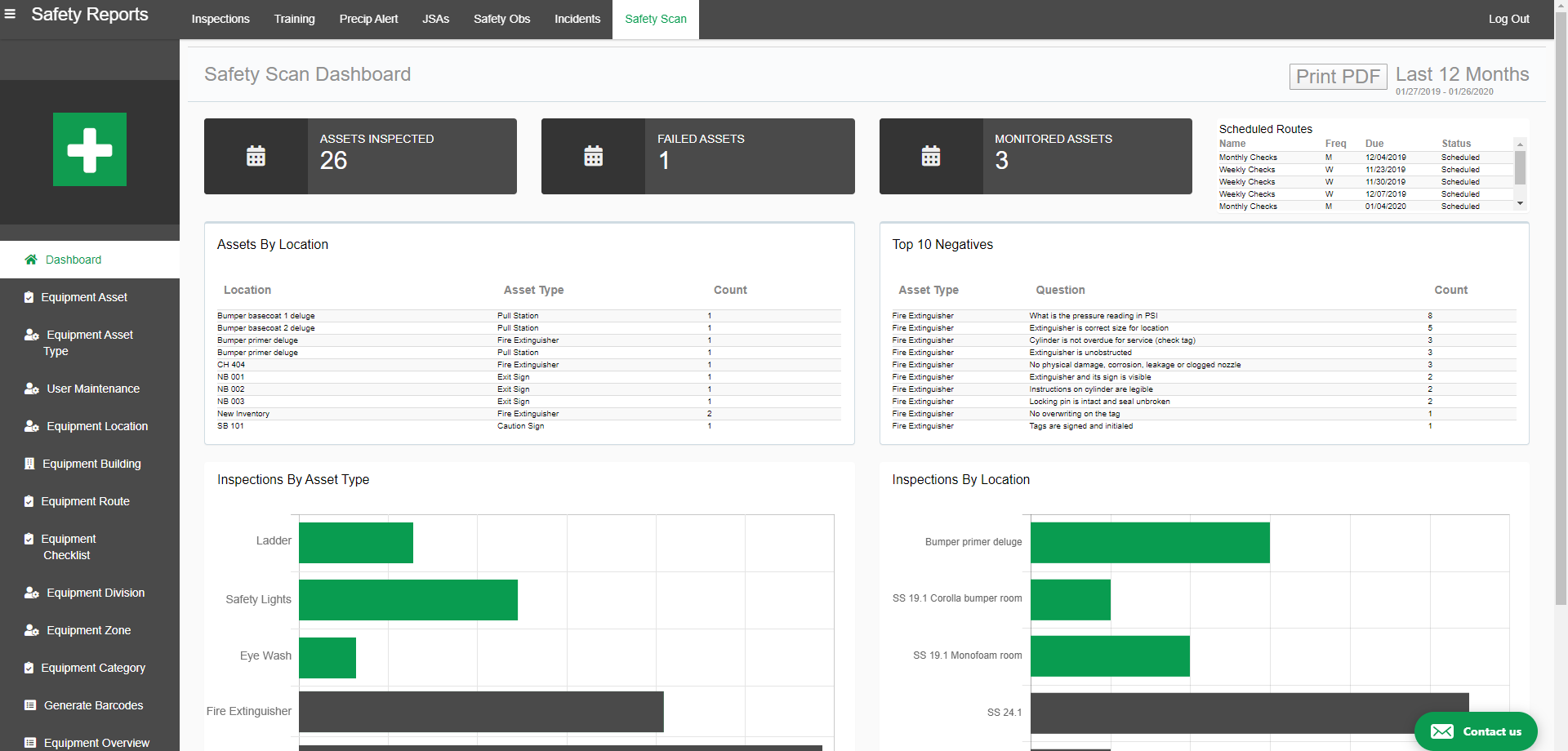Click the Equipment Overview list icon

click(x=30, y=743)
